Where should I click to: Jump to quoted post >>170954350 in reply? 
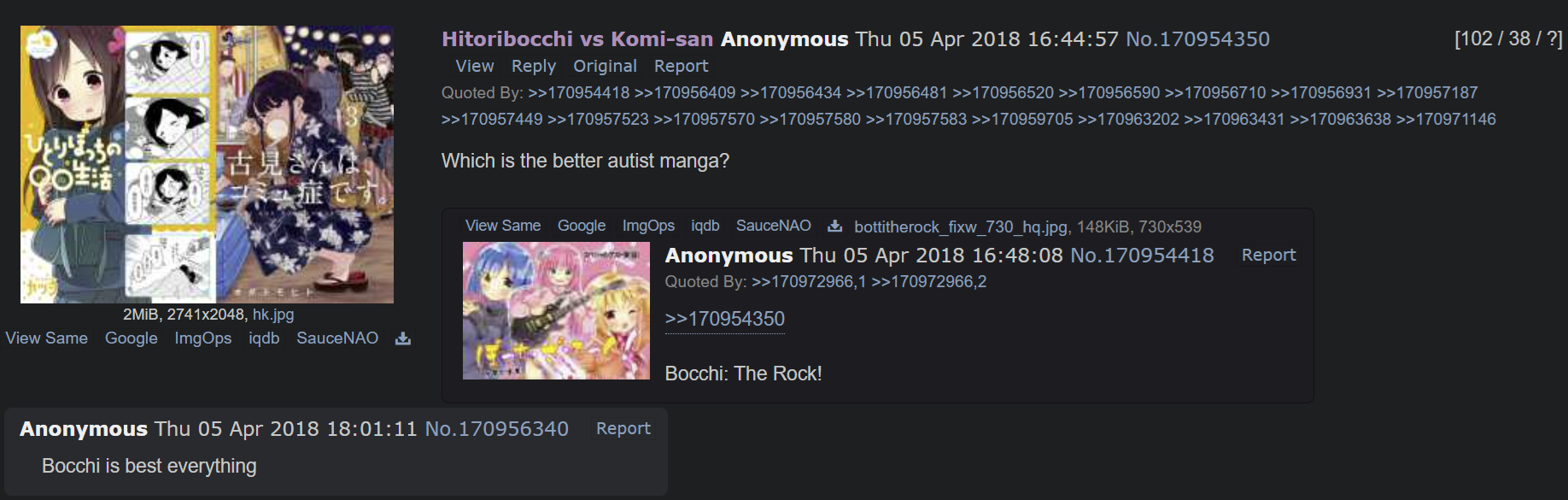point(724,319)
